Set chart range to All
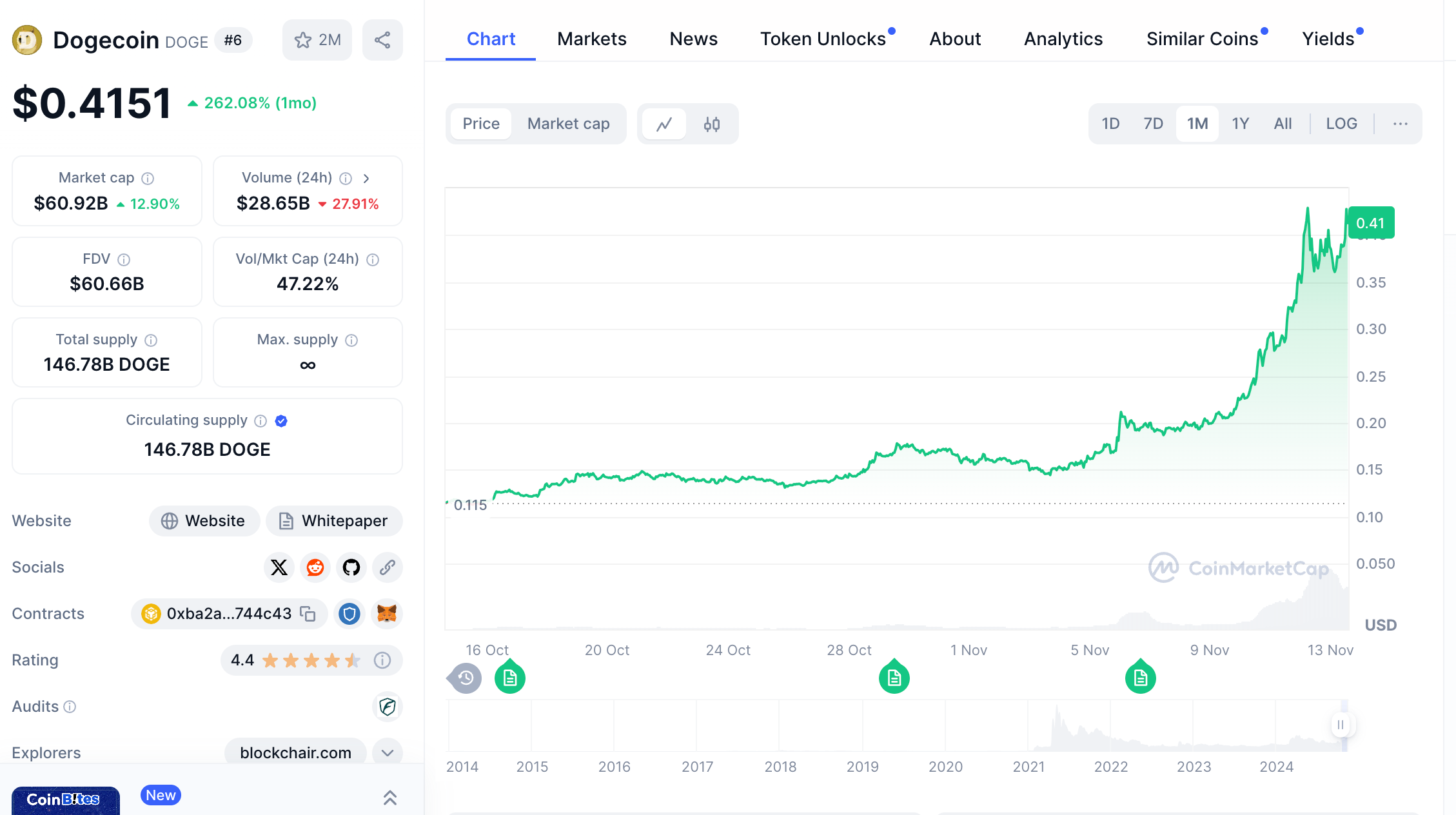The width and height of the screenshot is (1456, 815). tap(1283, 124)
